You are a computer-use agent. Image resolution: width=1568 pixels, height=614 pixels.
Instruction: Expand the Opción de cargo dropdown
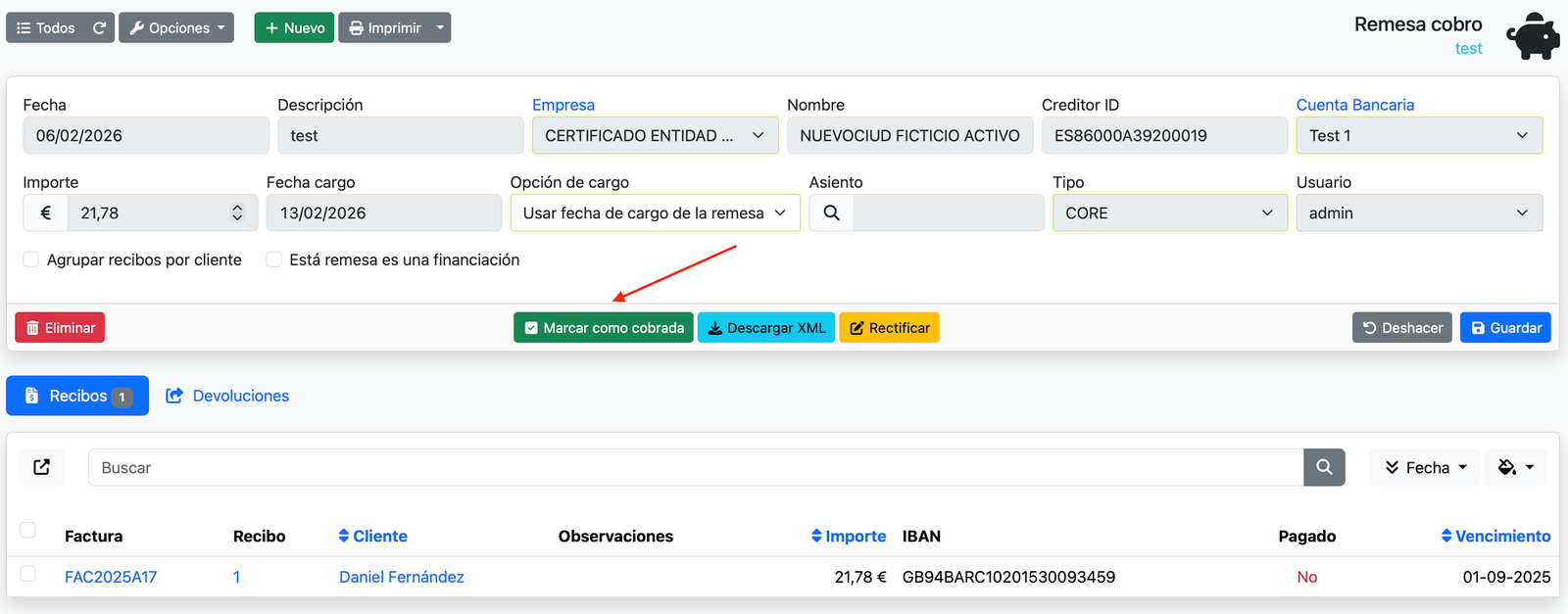coord(656,213)
